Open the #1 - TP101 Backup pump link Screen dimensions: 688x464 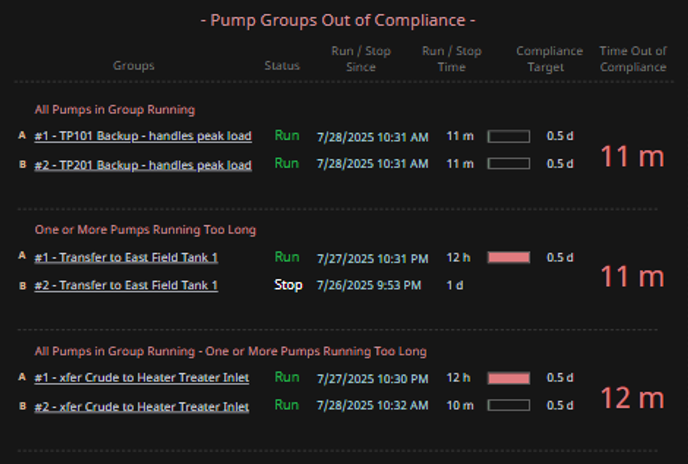[x=142, y=136]
